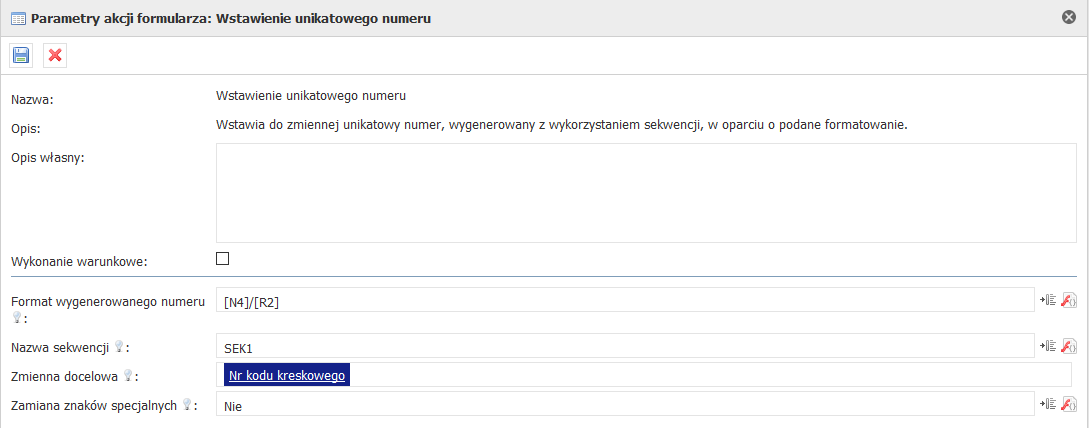The height and width of the screenshot is (428, 1089).
Task: Focus the Opis własny text area
Action: click(646, 193)
